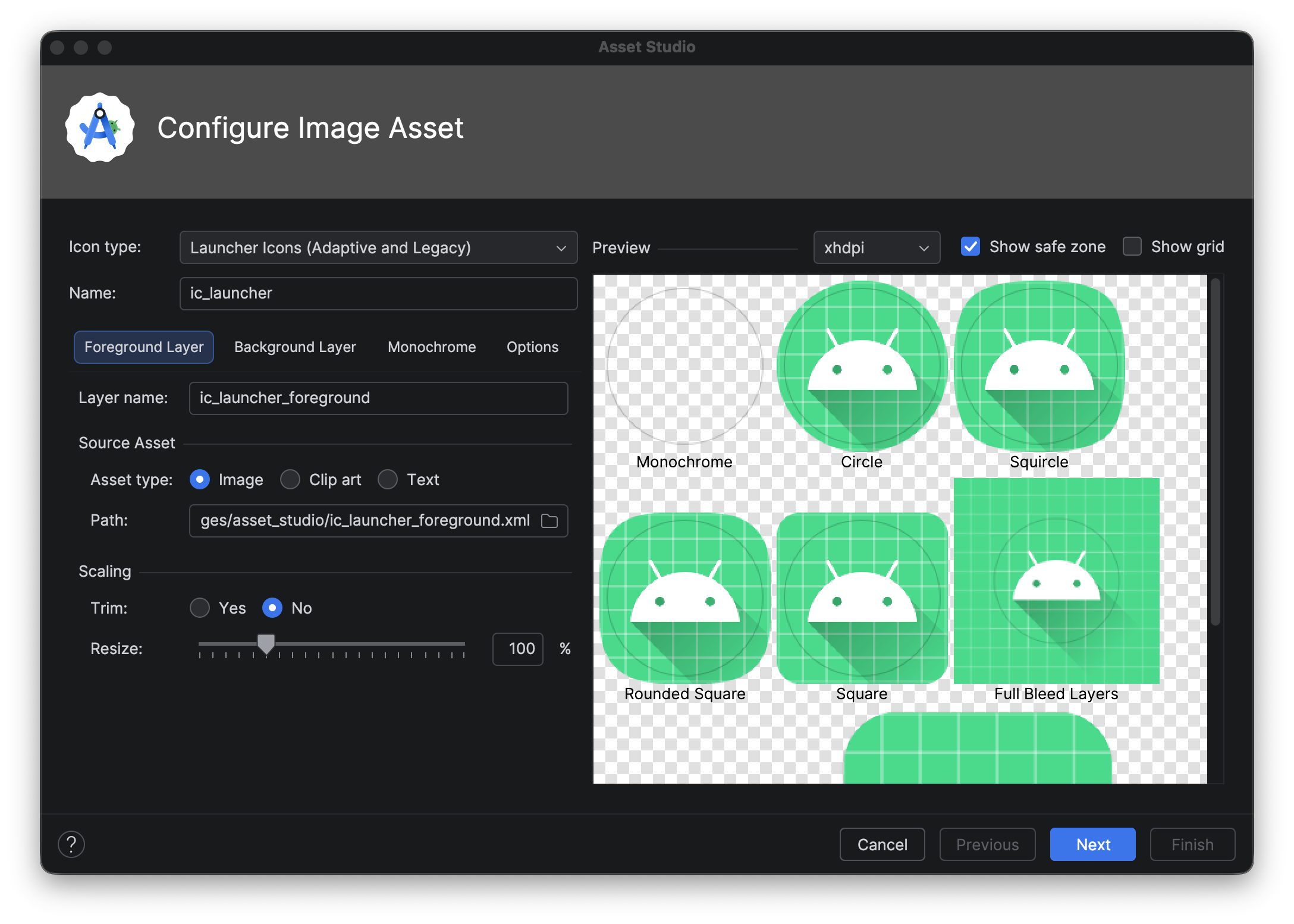Click the Next button

point(1093,844)
